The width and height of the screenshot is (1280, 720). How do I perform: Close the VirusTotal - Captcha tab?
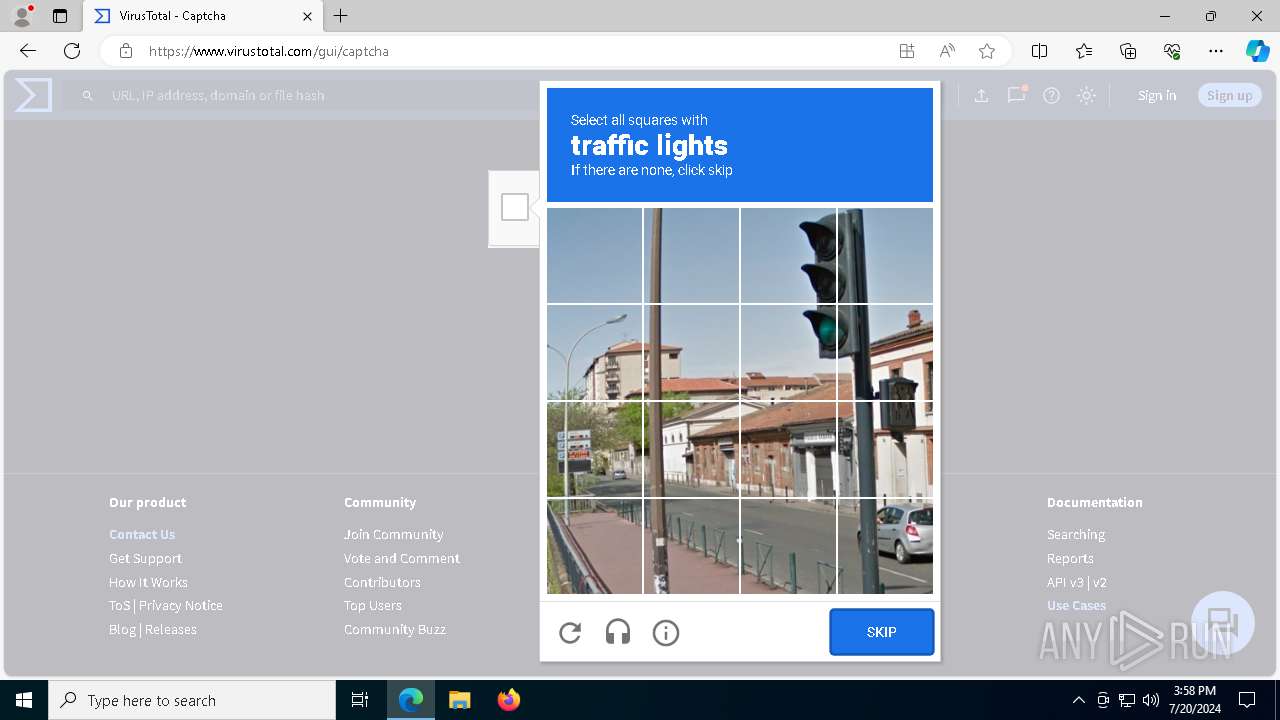pyautogui.click(x=308, y=16)
